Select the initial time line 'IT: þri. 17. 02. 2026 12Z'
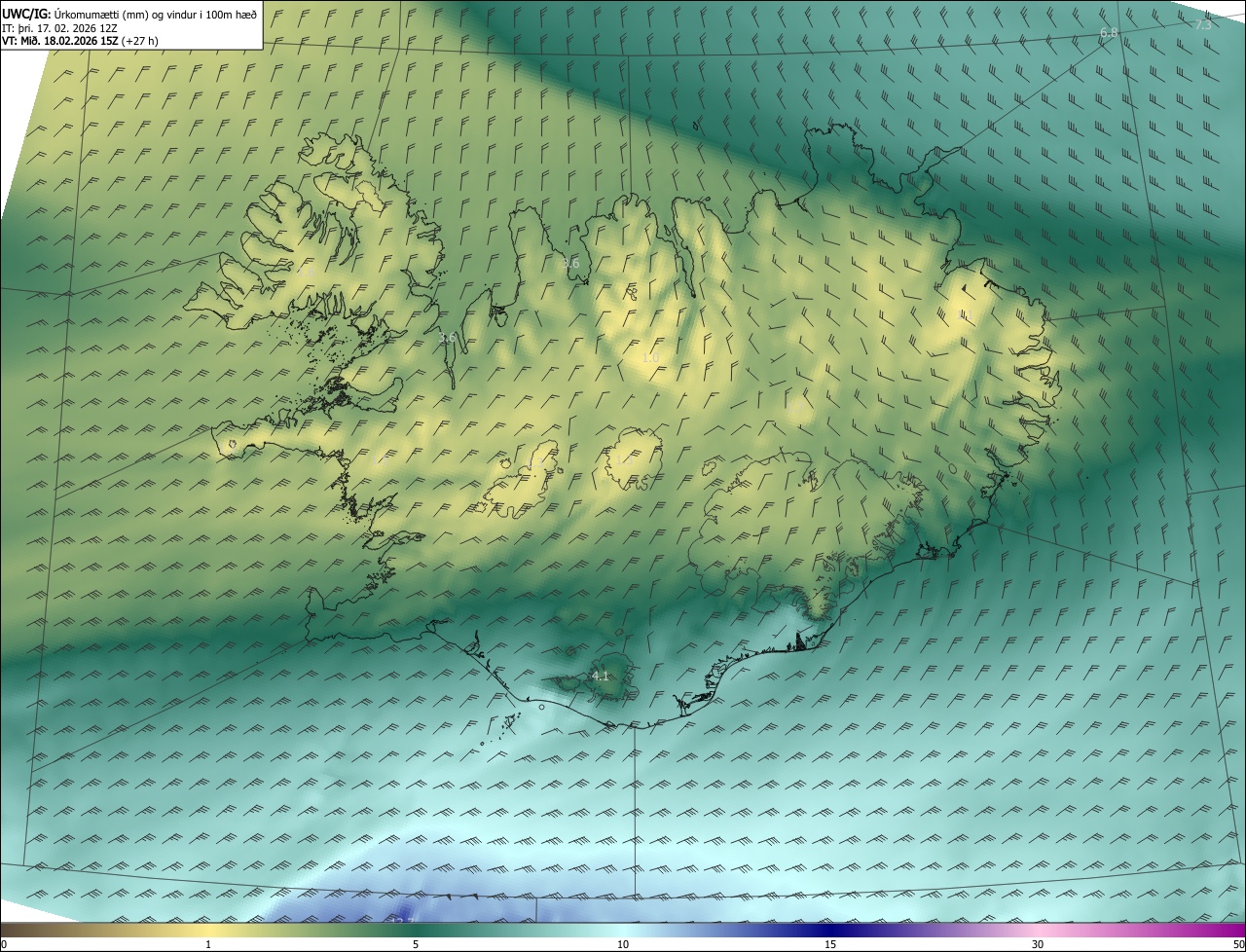The image size is (1246, 952). click(60, 27)
